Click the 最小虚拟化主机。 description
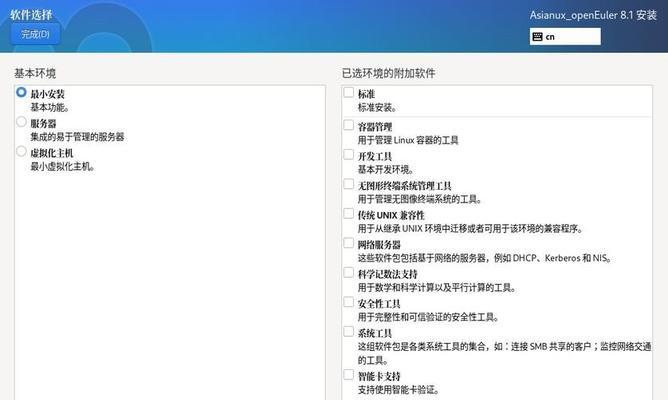This screenshot has width=668, height=400. [x=62, y=167]
